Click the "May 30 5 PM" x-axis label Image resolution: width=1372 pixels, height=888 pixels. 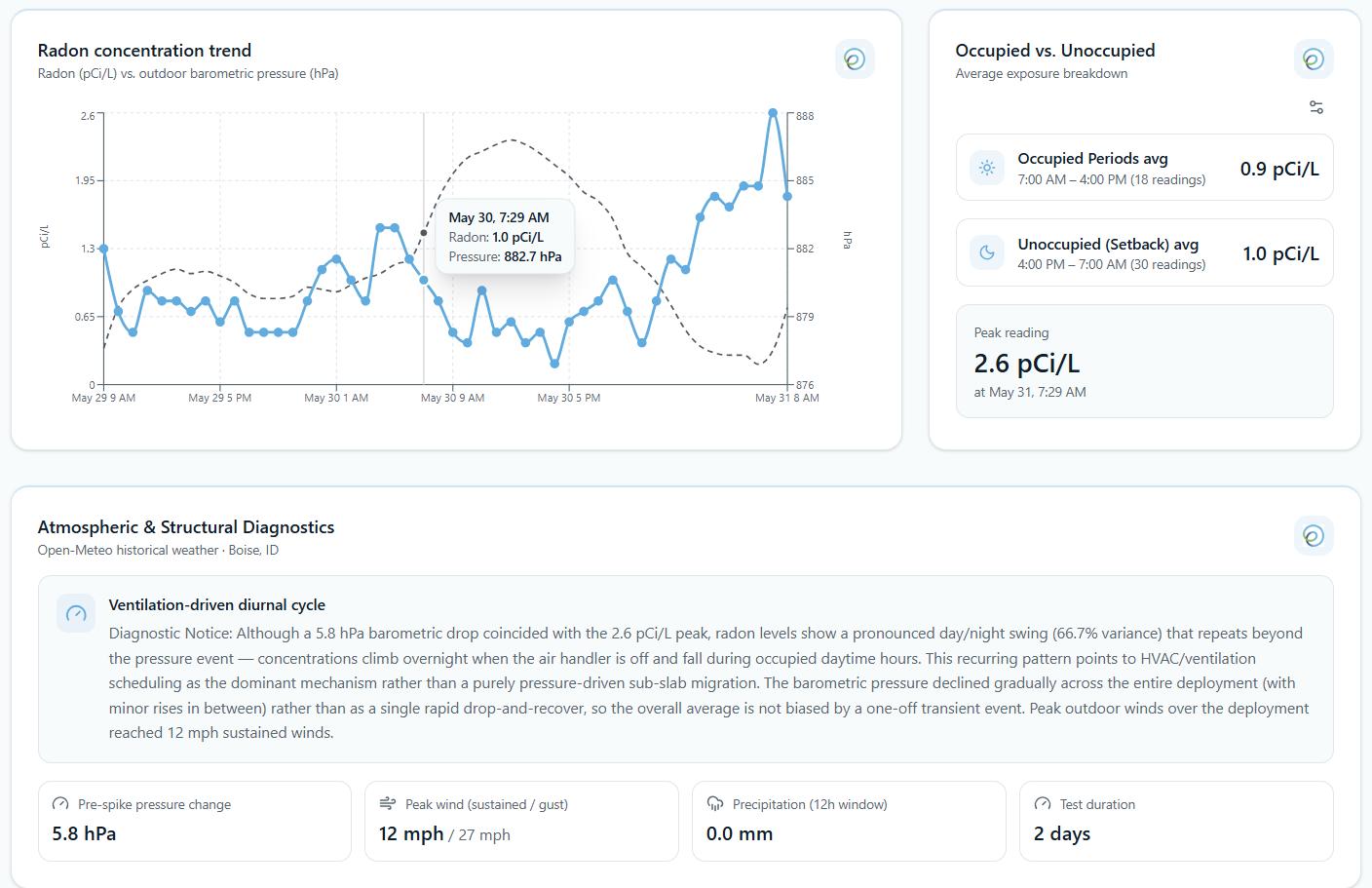coord(569,398)
